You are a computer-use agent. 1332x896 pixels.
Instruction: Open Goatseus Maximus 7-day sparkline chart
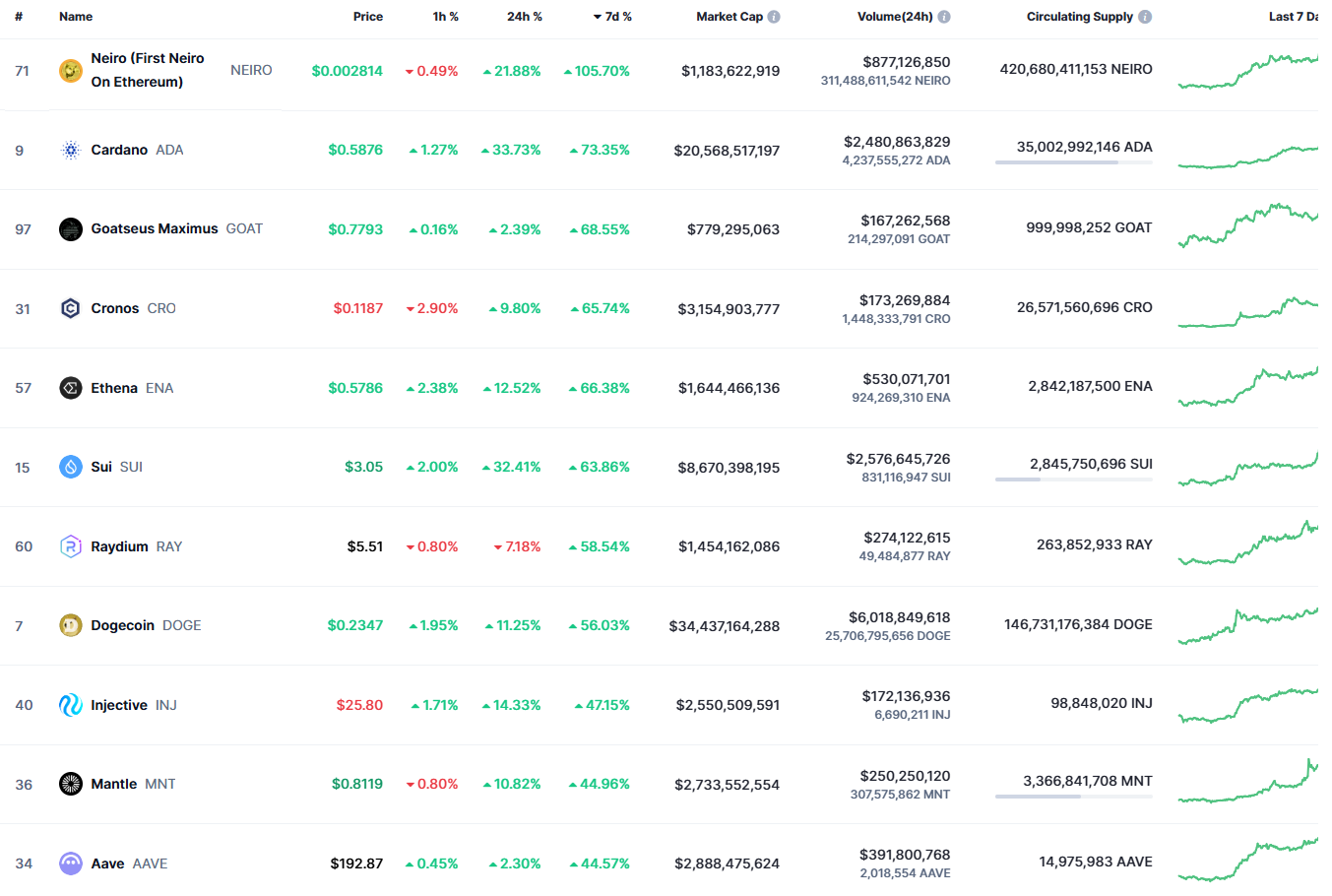coord(1247,225)
